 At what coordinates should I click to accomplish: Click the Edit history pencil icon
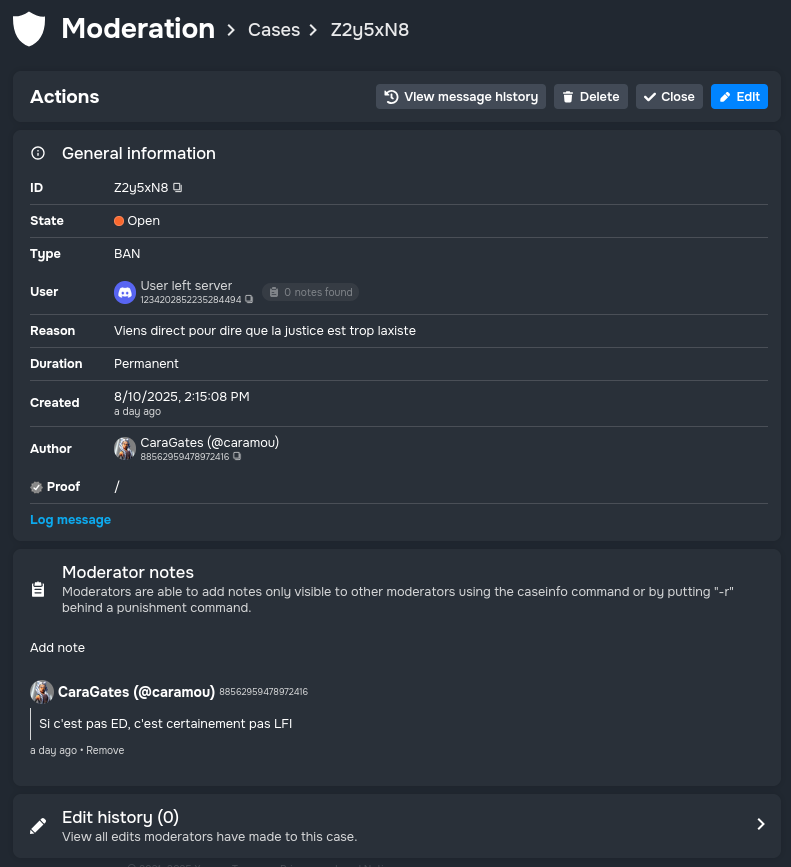click(38, 826)
